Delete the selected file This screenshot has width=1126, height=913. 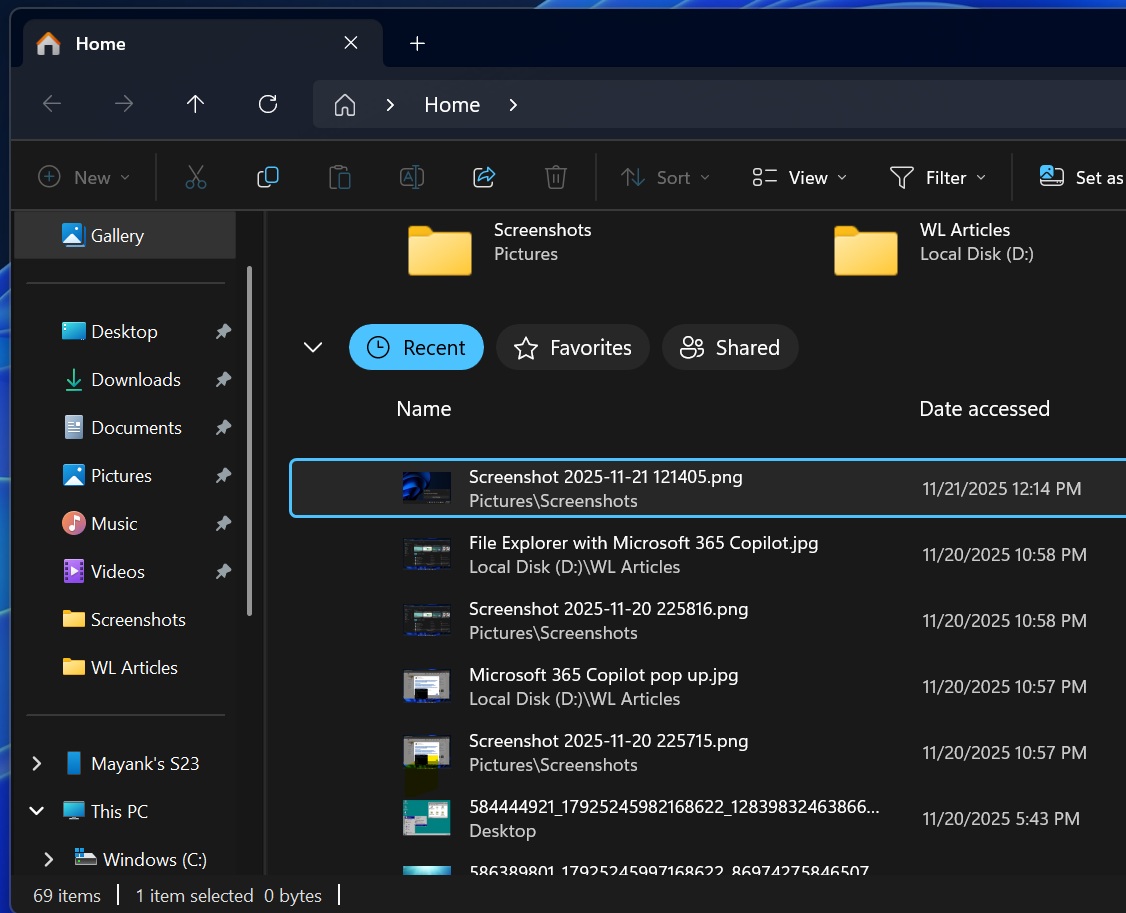pyautogui.click(x=556, y=177)
